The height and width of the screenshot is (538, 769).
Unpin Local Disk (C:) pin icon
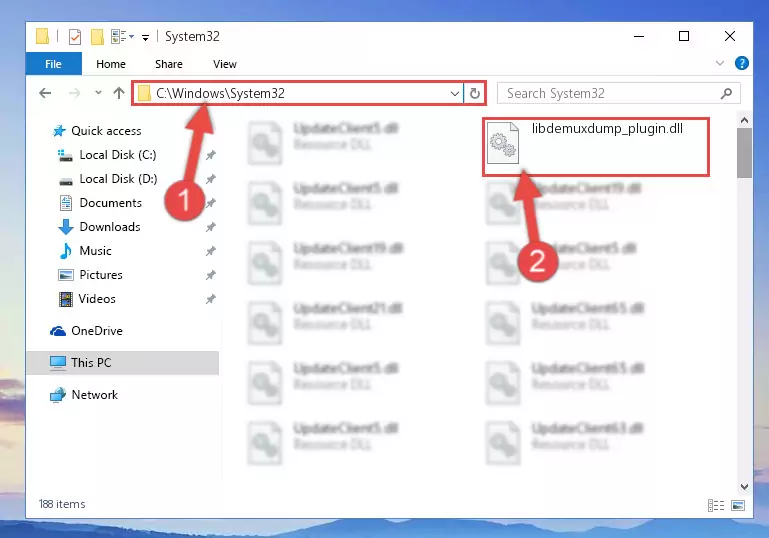coord(210,155)
